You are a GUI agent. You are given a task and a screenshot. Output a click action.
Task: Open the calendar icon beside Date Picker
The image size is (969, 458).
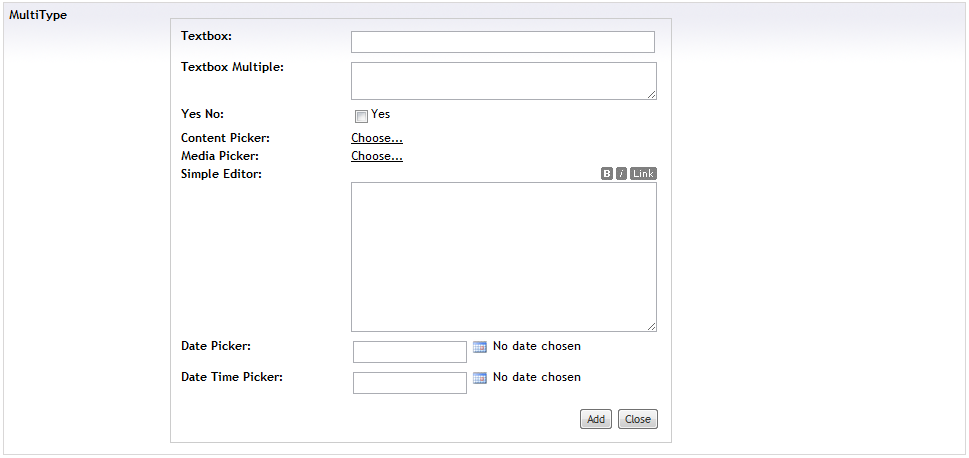coord(480,347)
